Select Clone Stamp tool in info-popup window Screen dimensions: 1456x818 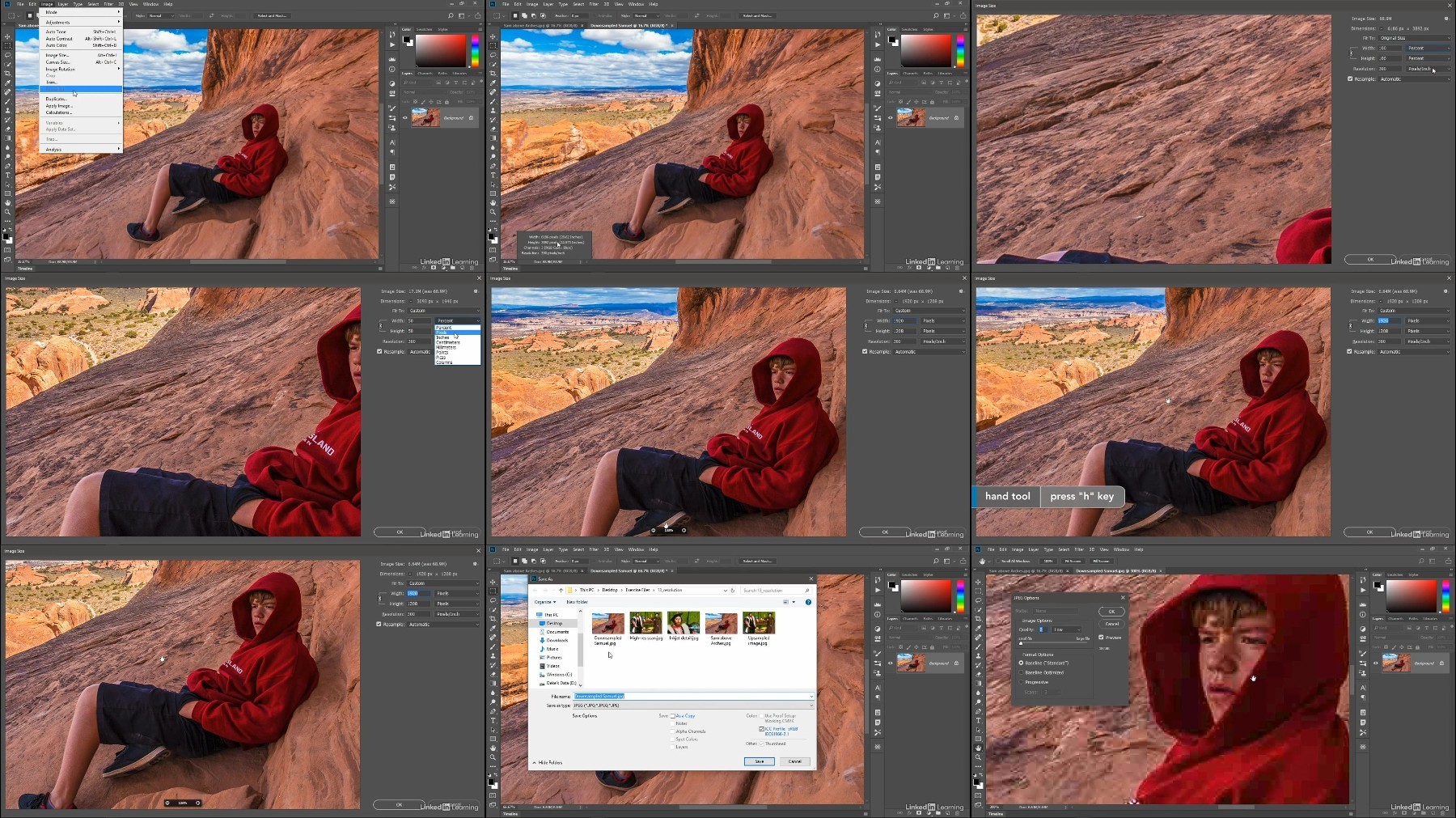[x=493, y=111]
